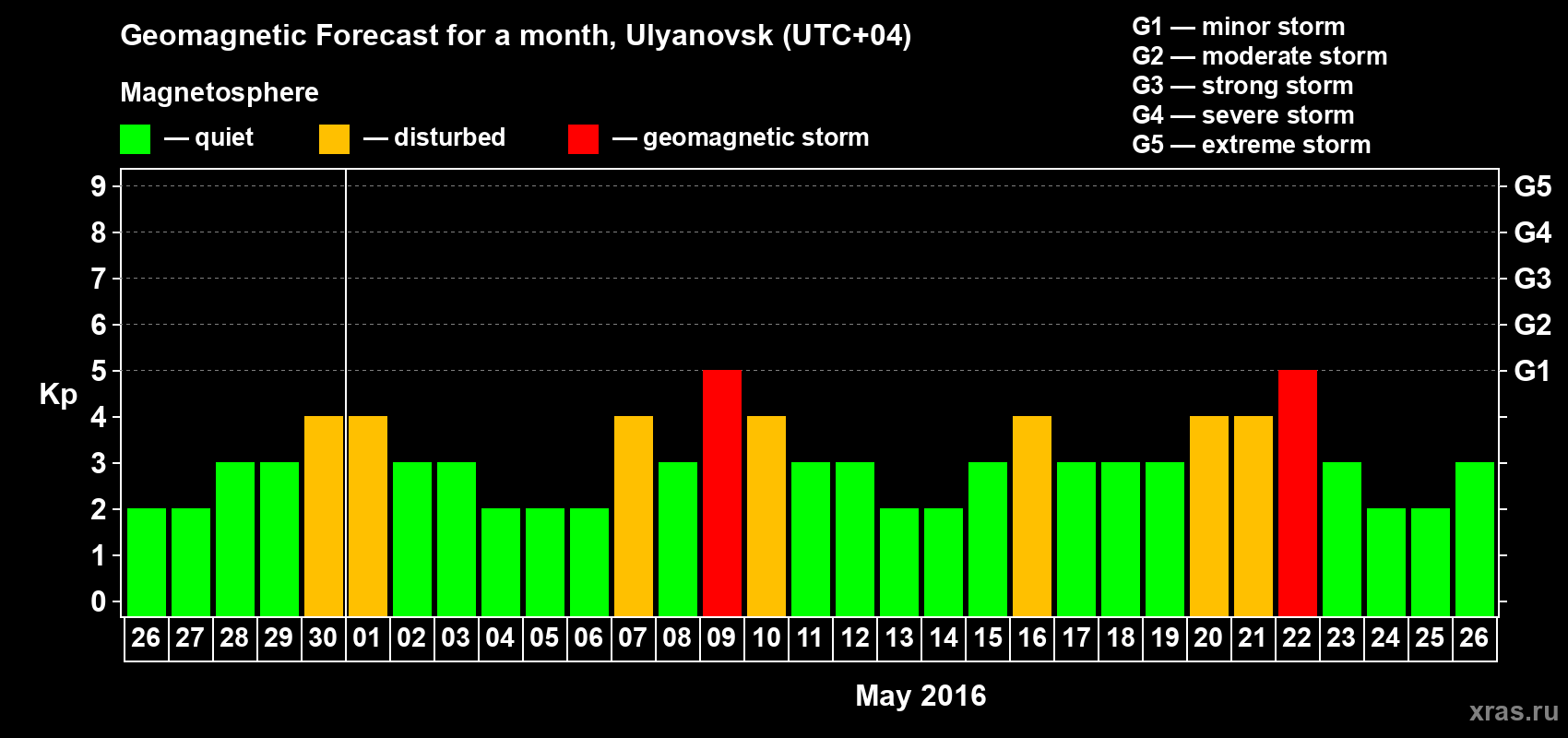Click 'G5 — extreme storm' legend text
This screenshot has height=738, width=1568.
(1252, 145)
